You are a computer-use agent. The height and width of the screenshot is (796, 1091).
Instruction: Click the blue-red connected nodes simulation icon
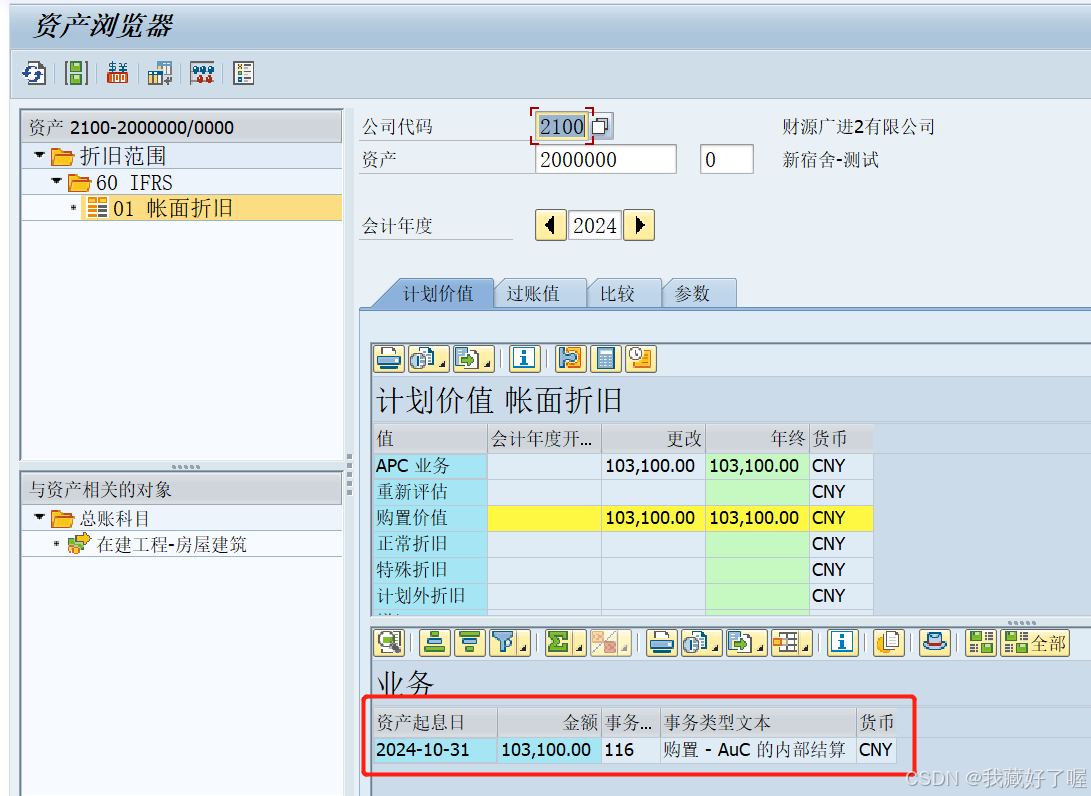tap(202, 73)
